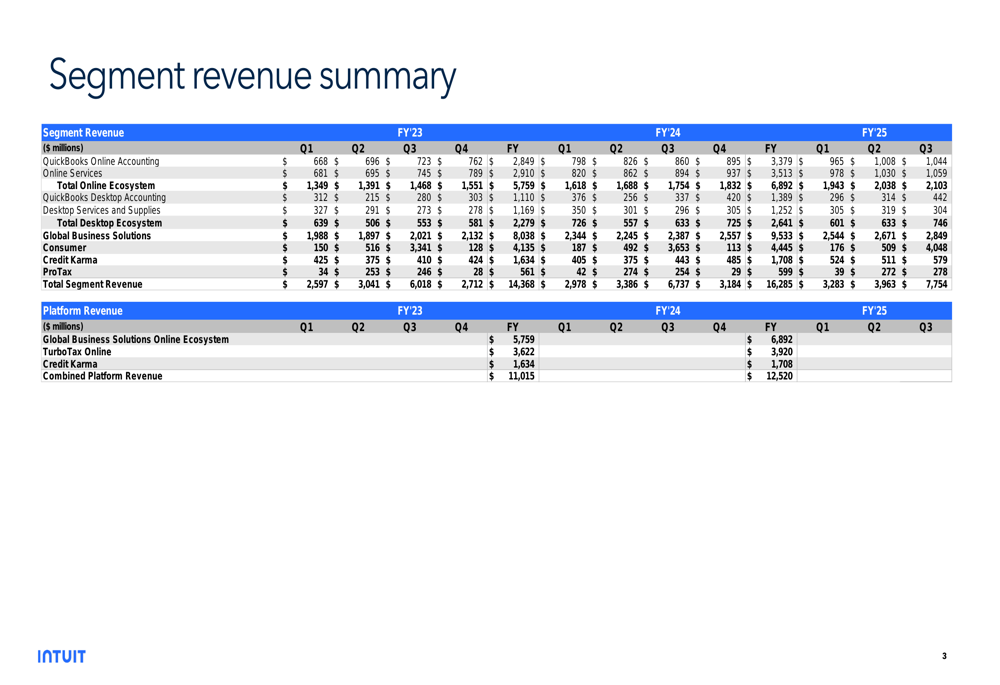1000x685 pixels.
Task: Select the total segment revenue value 3,963
Action: (885, 284)
